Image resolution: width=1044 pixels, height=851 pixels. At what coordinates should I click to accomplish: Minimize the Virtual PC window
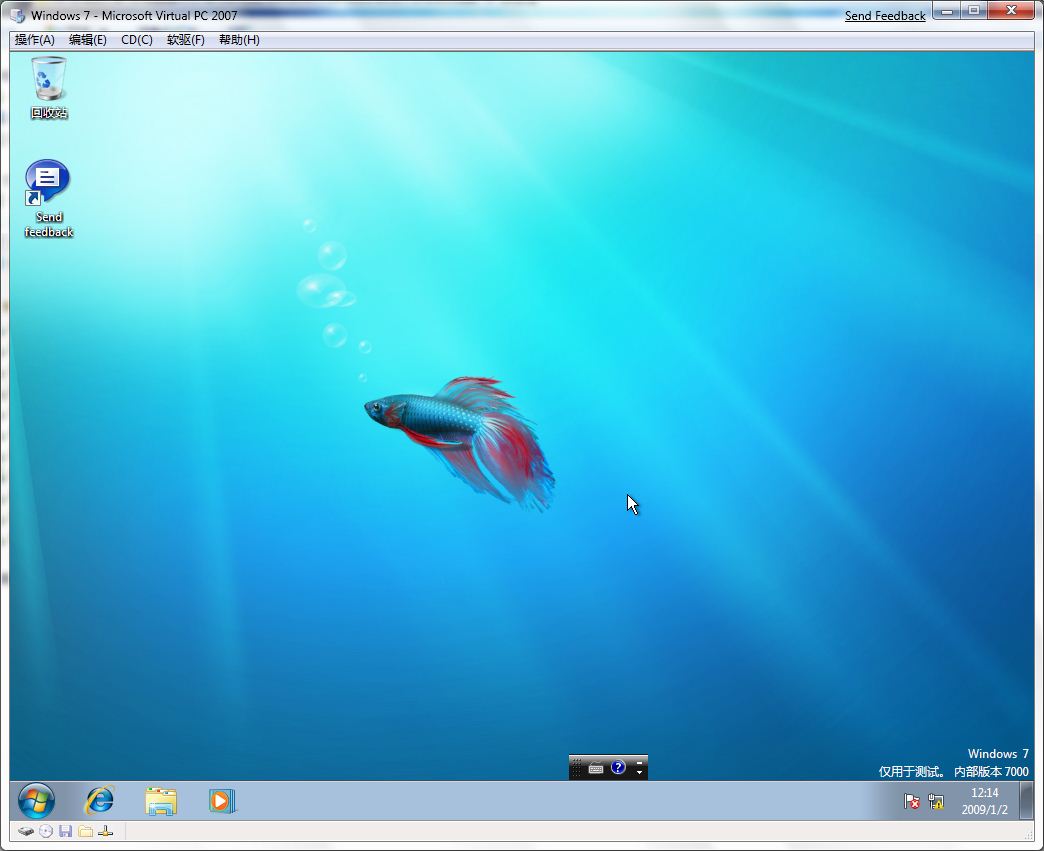(947, 11)
